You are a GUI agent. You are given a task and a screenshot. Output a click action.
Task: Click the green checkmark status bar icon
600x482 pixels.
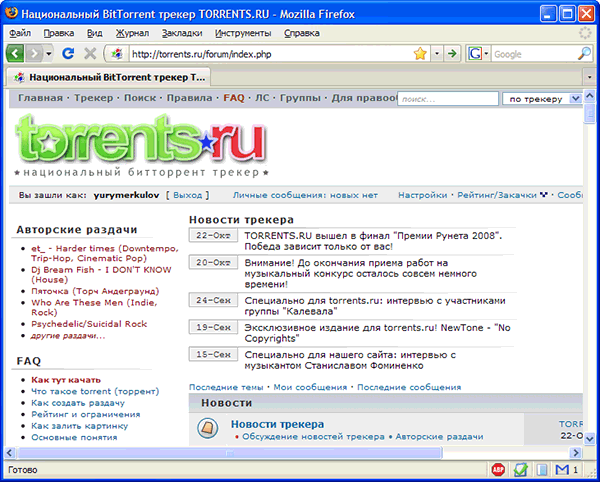coord(520,469)
